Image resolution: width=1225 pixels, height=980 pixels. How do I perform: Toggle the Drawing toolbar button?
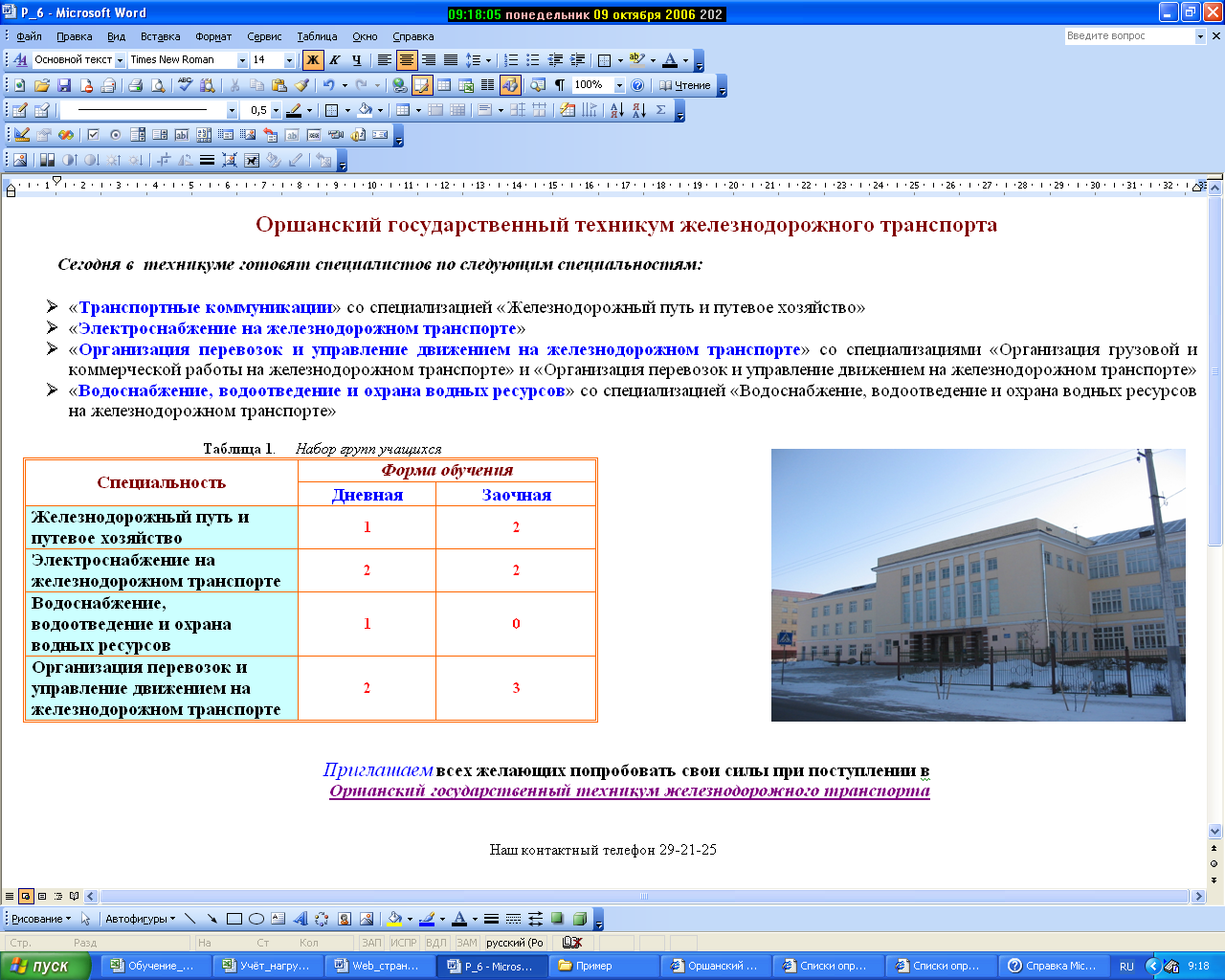(510, 85)
